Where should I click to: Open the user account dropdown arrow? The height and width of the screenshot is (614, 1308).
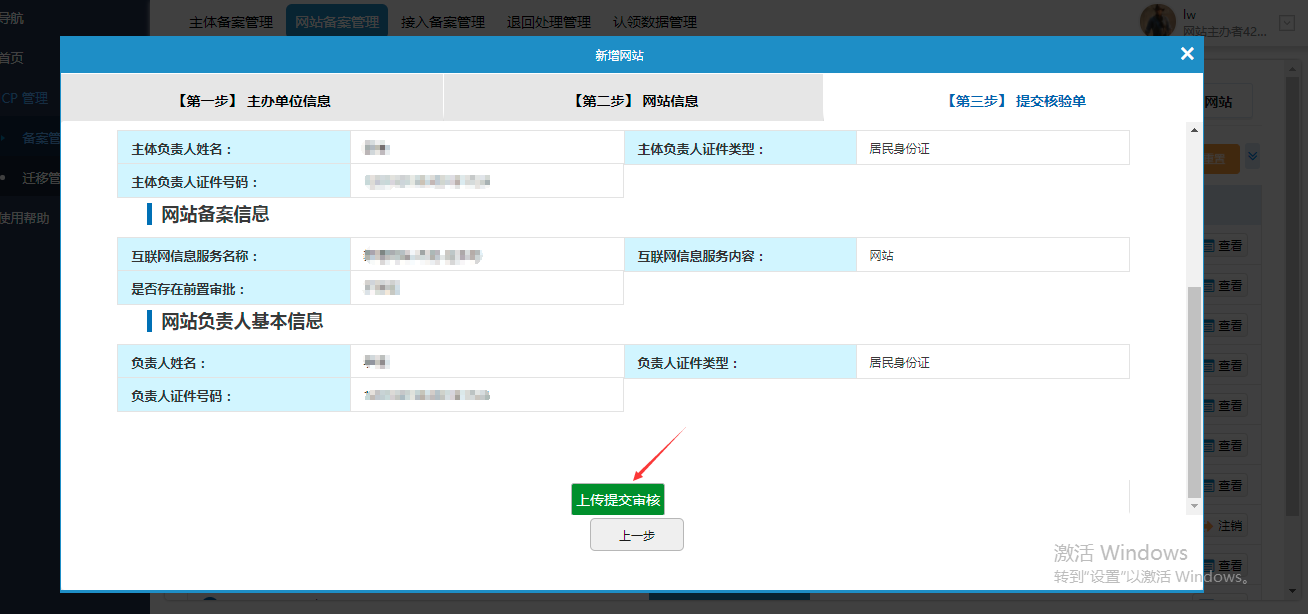coord(1286,21)
